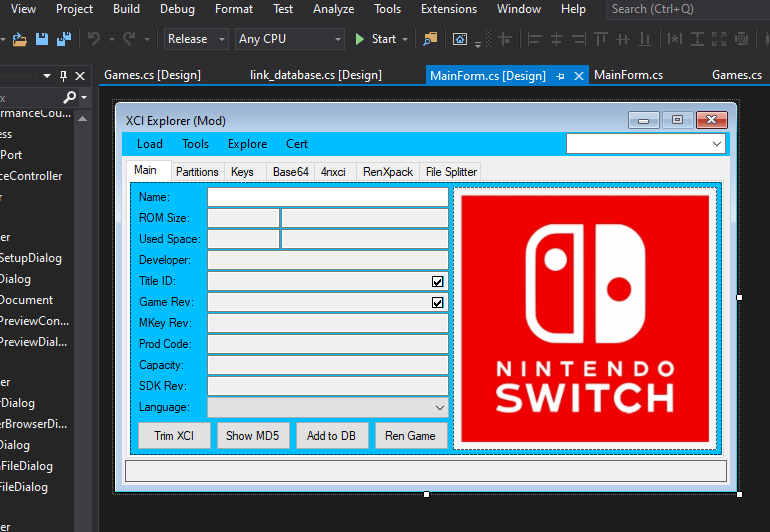Open the link_database.cs [Design] tab
The width and height of the screenshot is (770, 532).
(x=316, y=75)
